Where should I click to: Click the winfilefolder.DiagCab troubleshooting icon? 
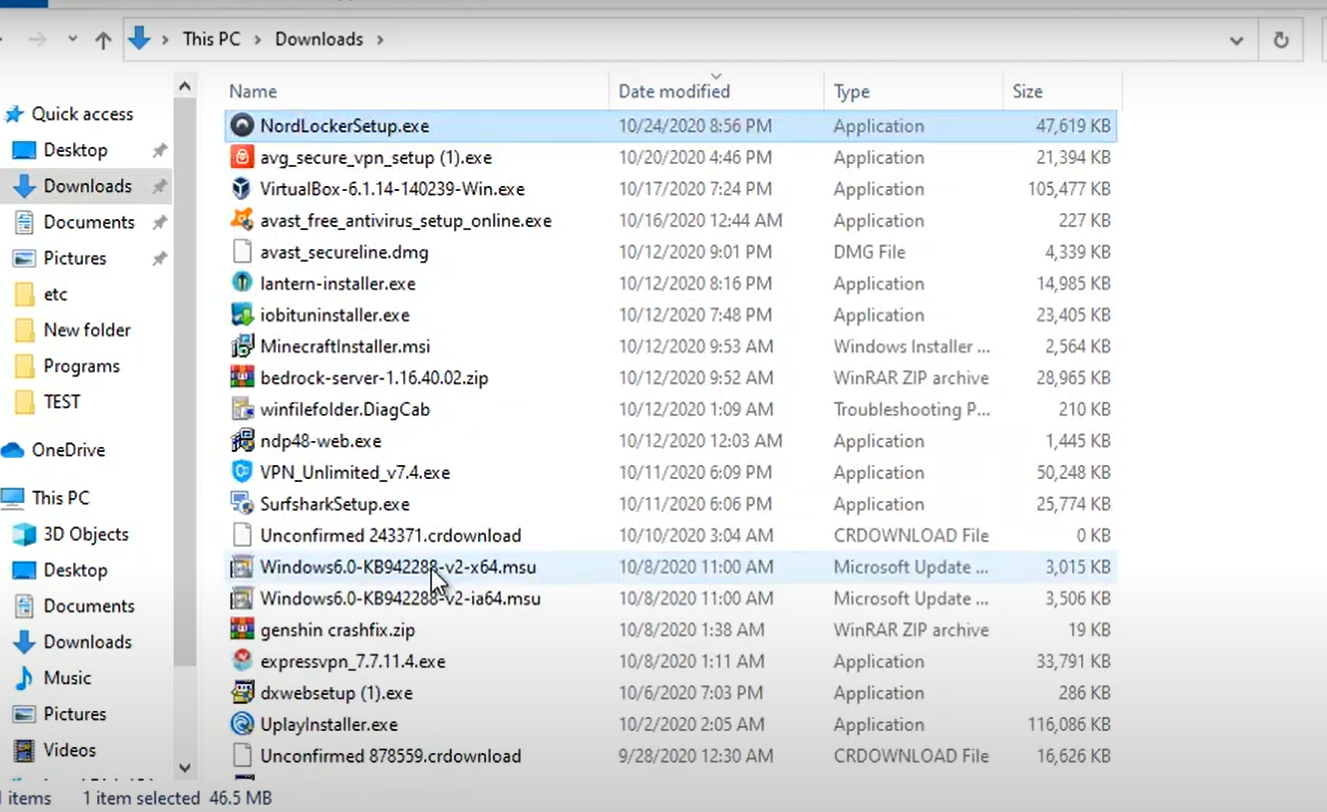[x=241, y=409]
